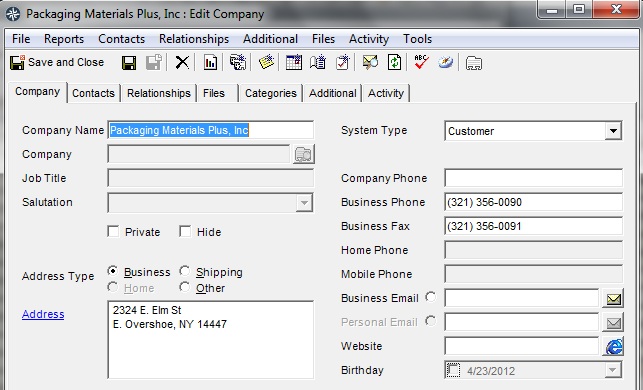
Task: Tick the Hide checkbox
Action: tap(185, 232)
